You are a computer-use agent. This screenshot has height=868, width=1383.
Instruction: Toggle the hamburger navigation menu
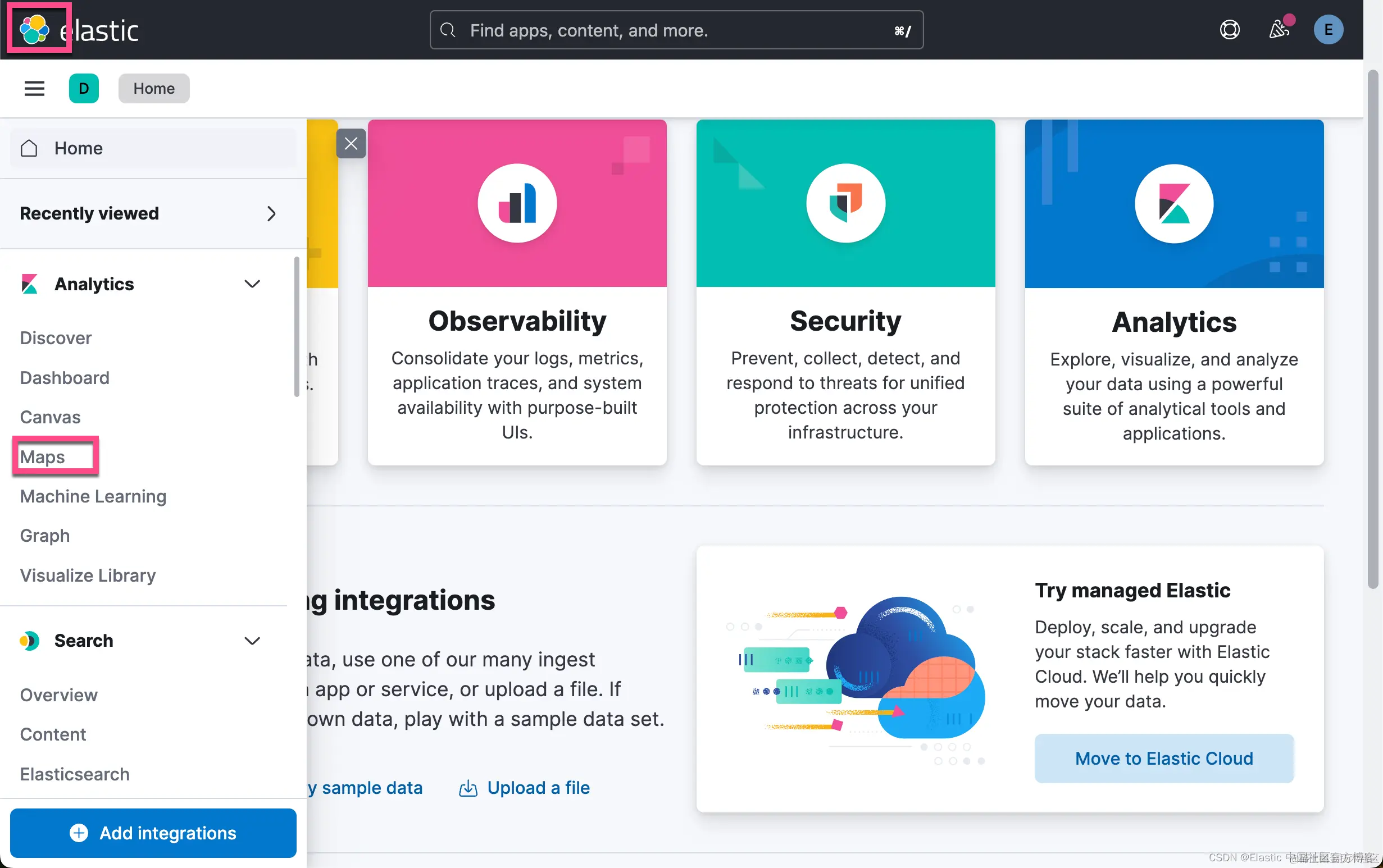tap(34, 88)
